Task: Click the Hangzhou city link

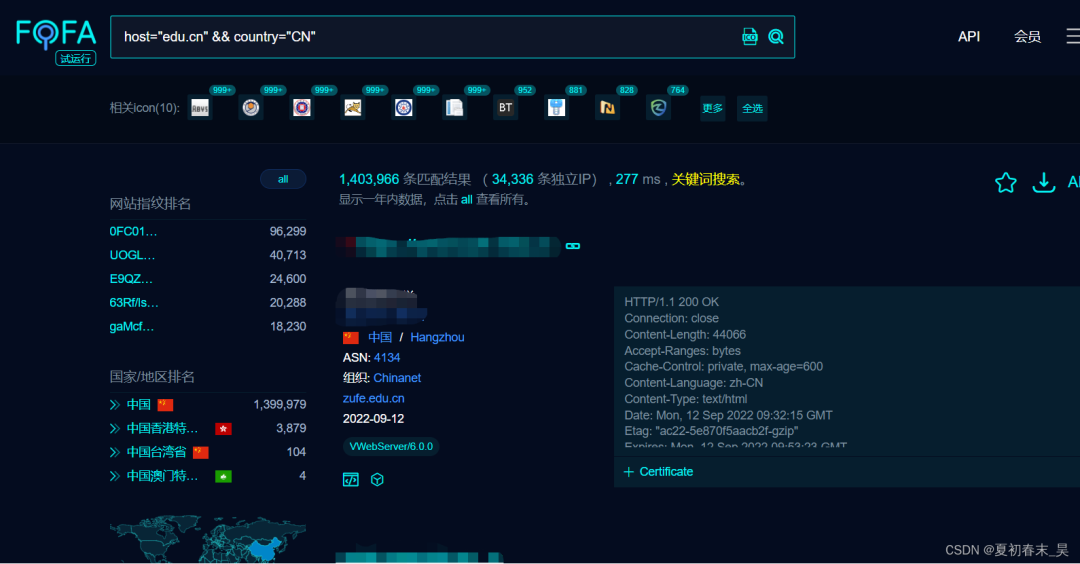Action: coord(437,337)
